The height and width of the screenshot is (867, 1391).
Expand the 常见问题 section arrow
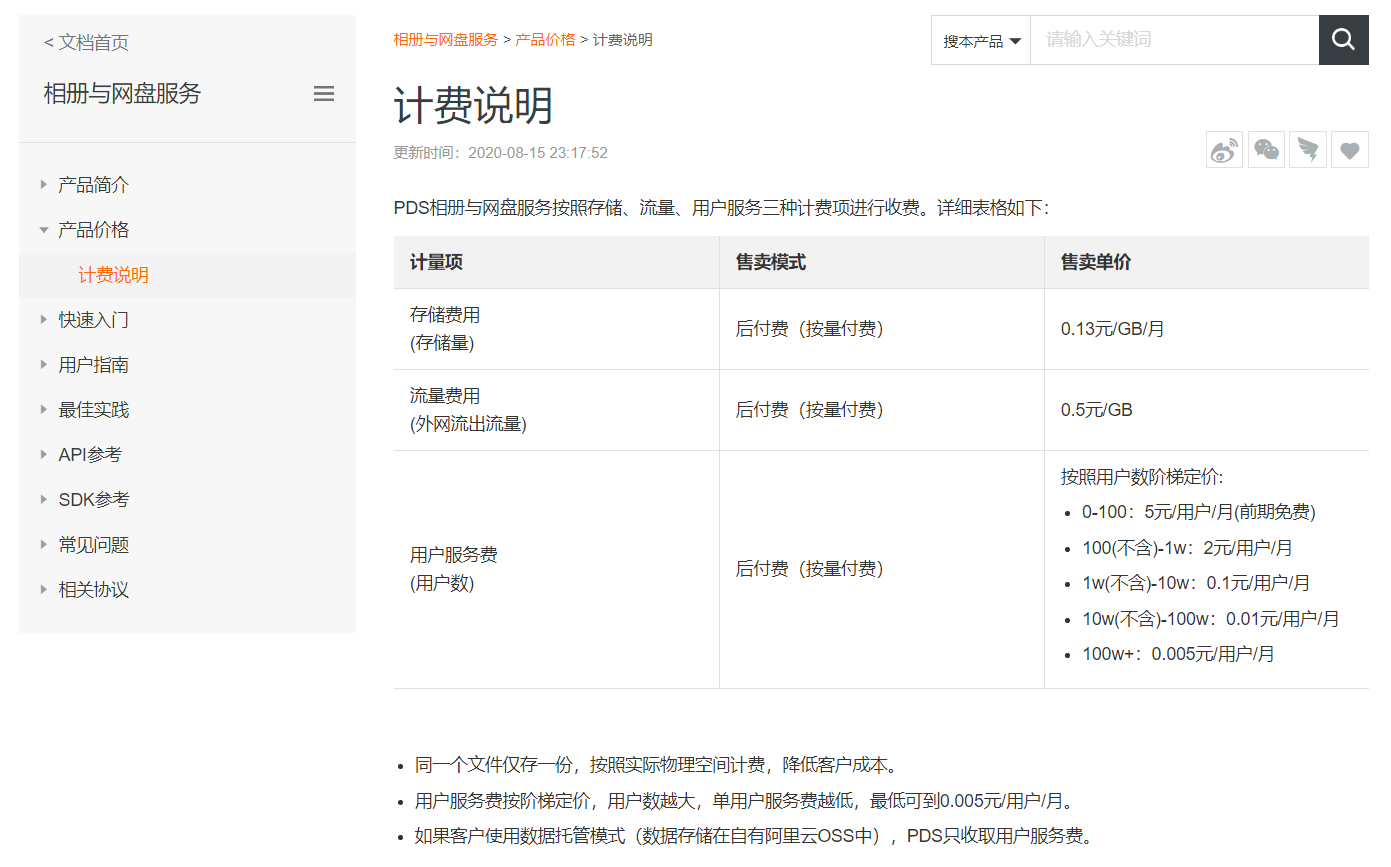click(x=44, y=544)
